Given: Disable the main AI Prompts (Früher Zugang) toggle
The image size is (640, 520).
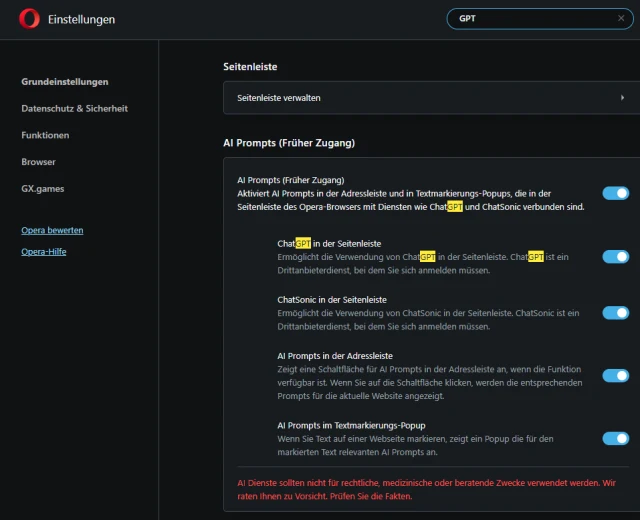Looking at the screenshot, I should click(x=615, y=193).
